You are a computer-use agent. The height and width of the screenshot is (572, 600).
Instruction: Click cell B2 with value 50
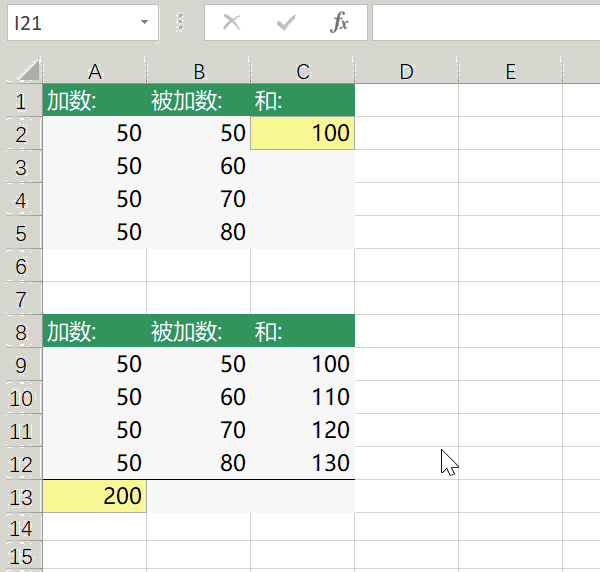[199, 134]
